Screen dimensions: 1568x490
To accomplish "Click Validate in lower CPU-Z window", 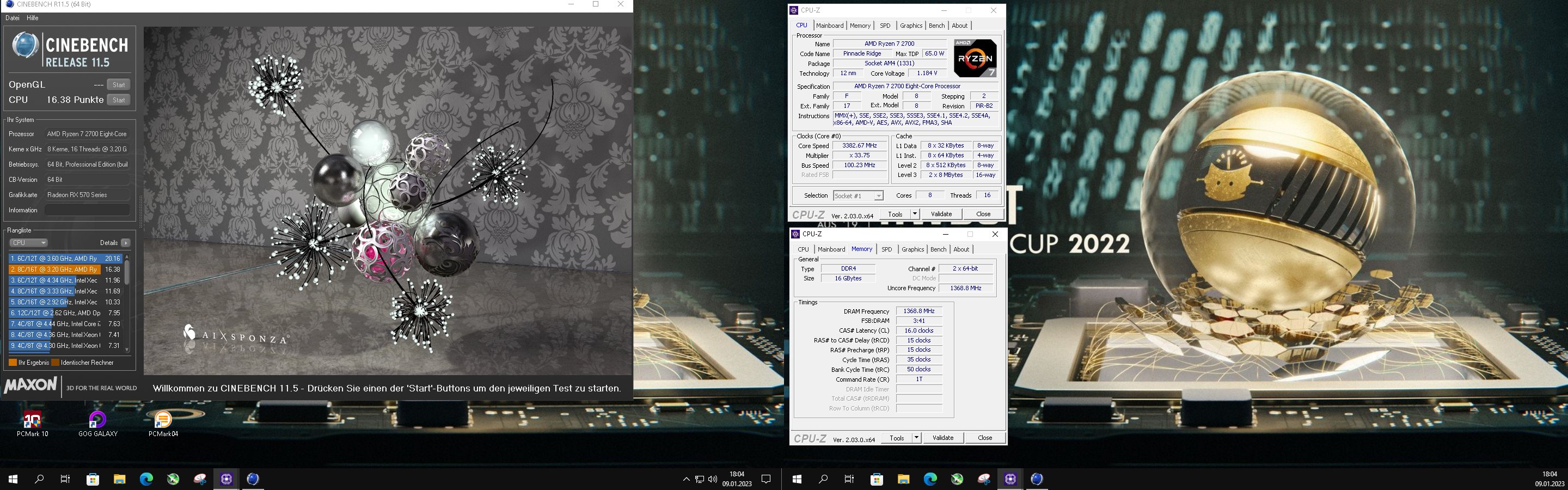I will (x=943, y=438).
